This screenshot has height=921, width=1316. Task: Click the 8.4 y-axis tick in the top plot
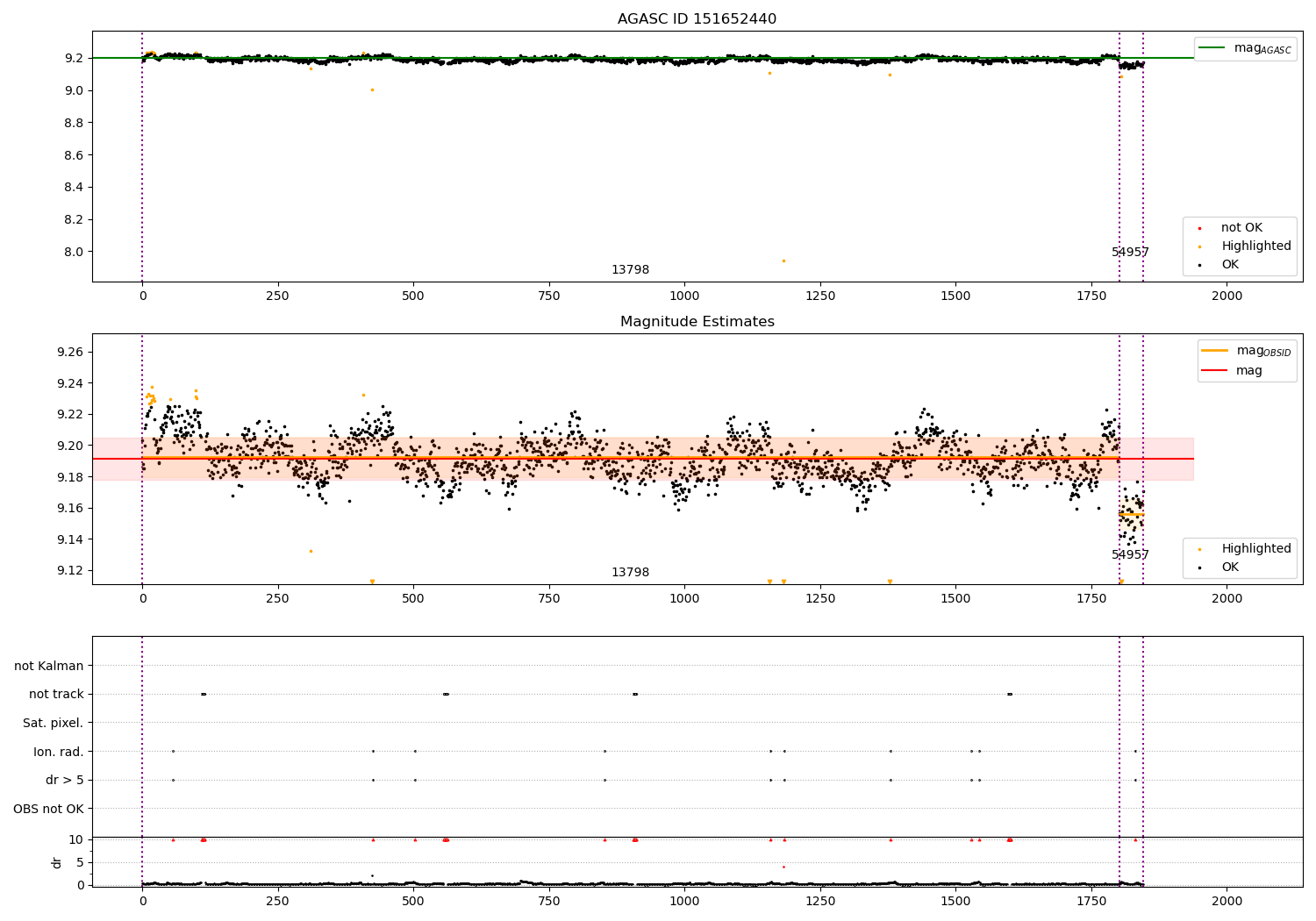tap(74, 187)
